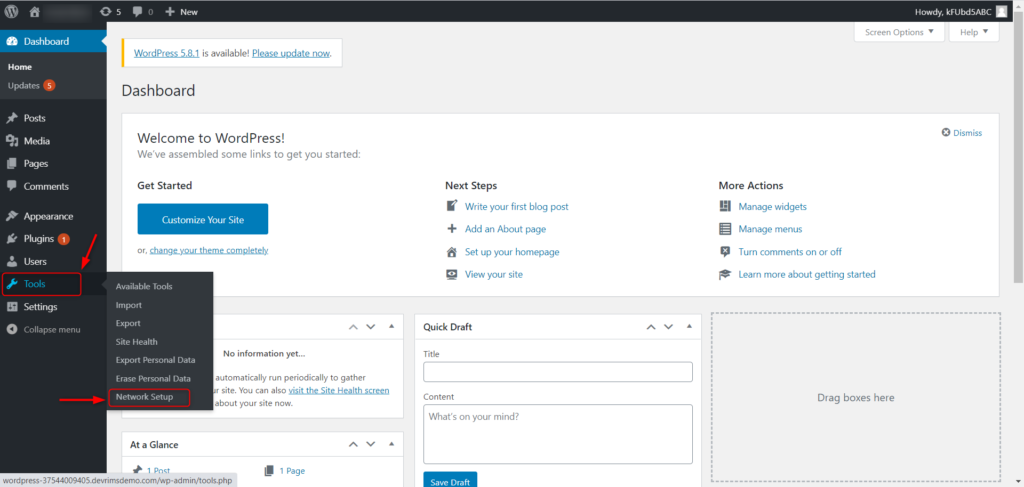Click the Quick Draft Title field

tap(558, 371)
